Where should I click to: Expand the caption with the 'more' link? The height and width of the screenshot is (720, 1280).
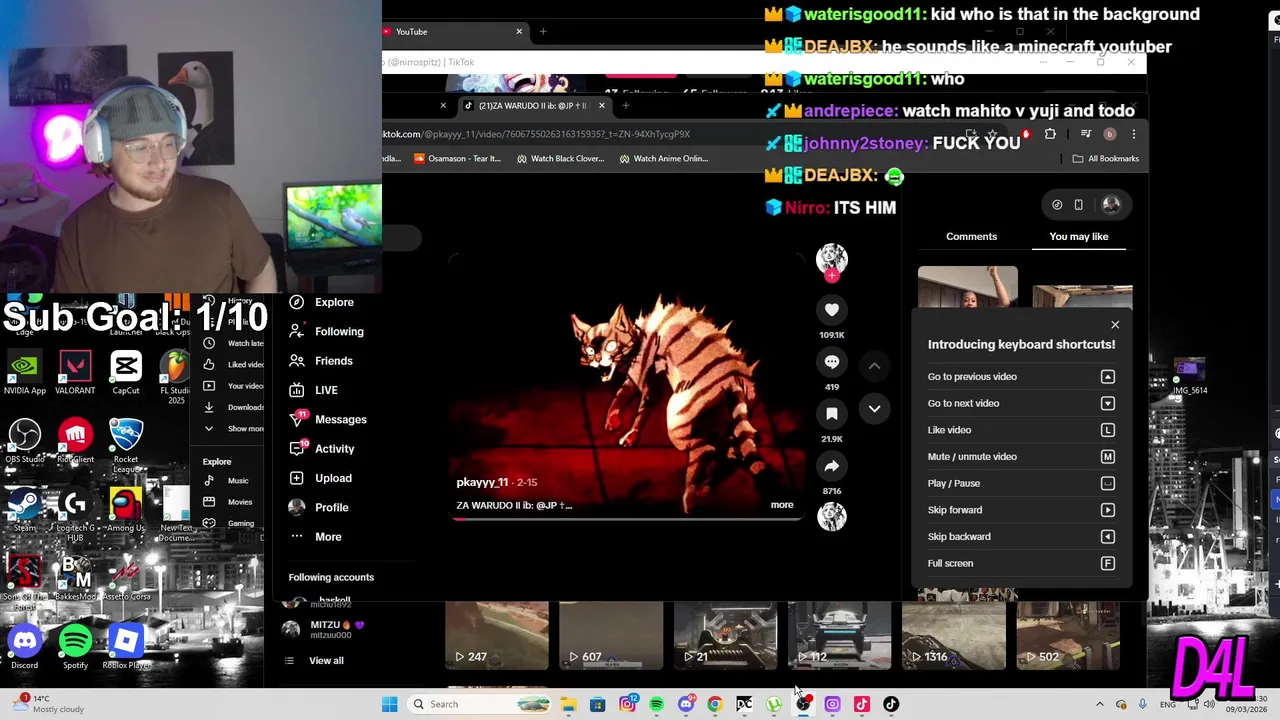click(782, 505)
